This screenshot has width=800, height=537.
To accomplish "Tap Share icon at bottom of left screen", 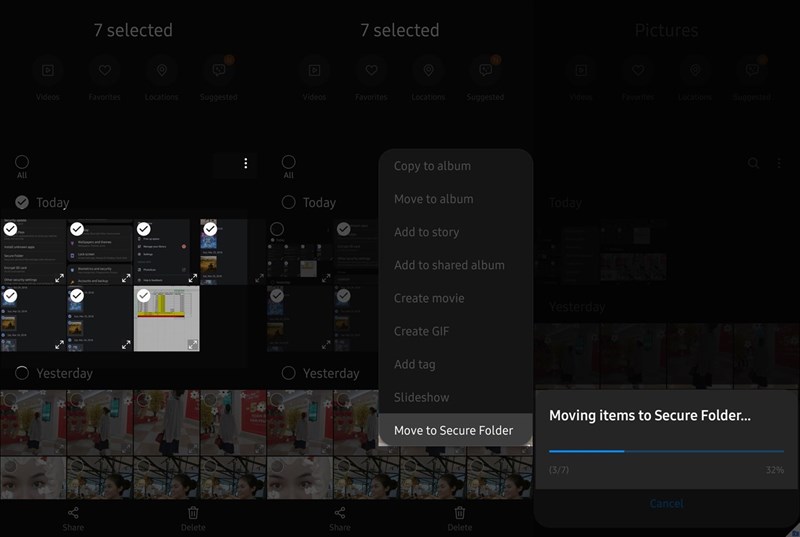I will (73, 517).
